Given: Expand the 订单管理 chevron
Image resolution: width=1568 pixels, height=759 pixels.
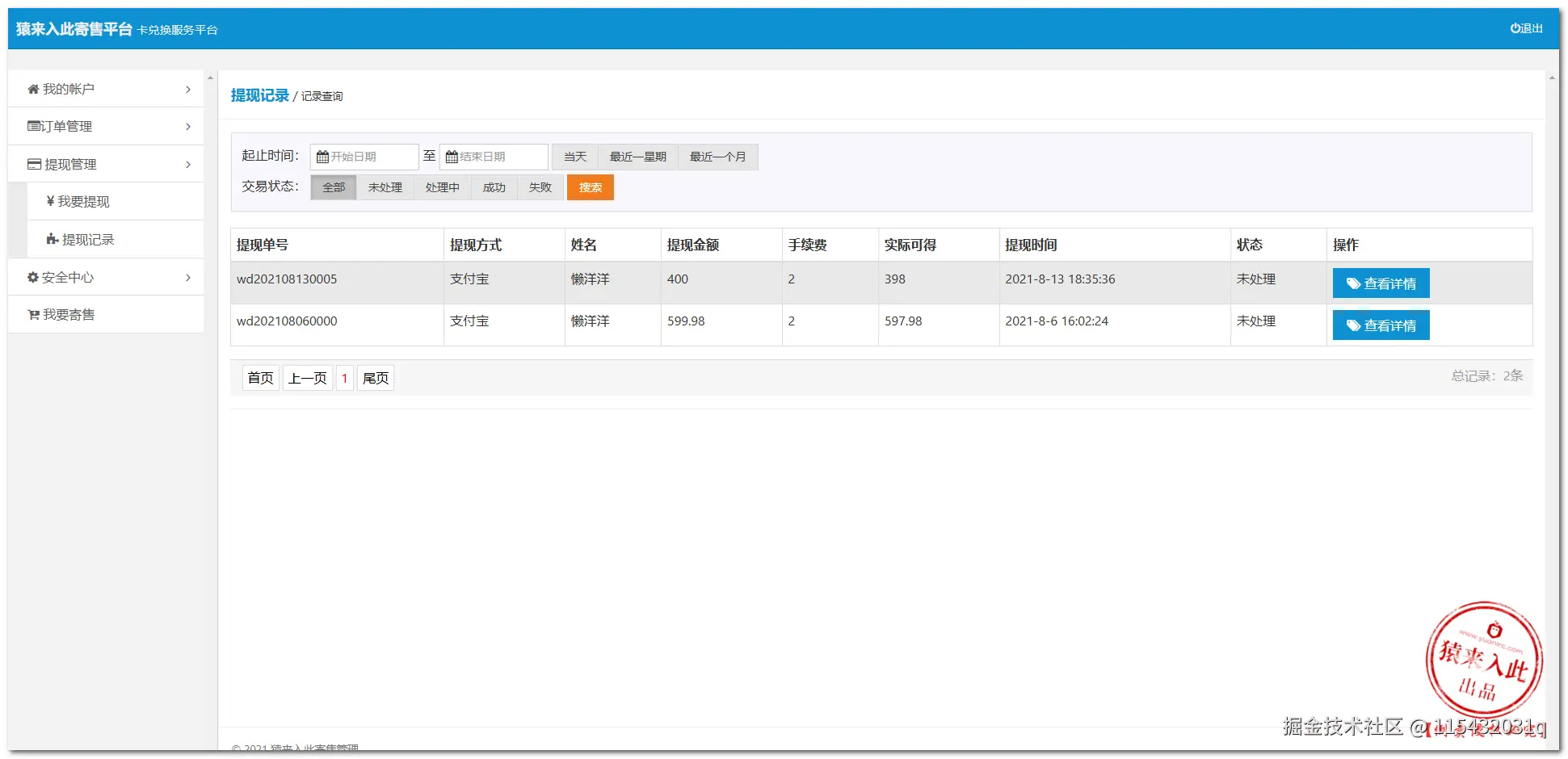Looking at the screenshot, I should pyautogui.click(x=188, y=126).
